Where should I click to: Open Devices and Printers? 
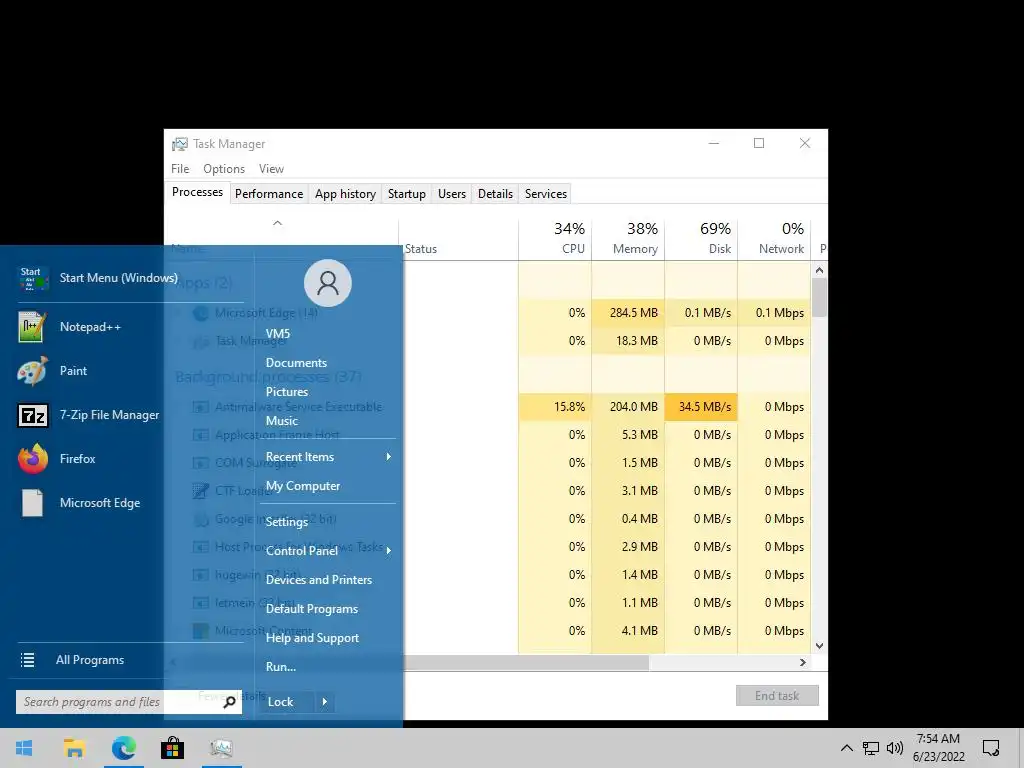pos(319,579)
